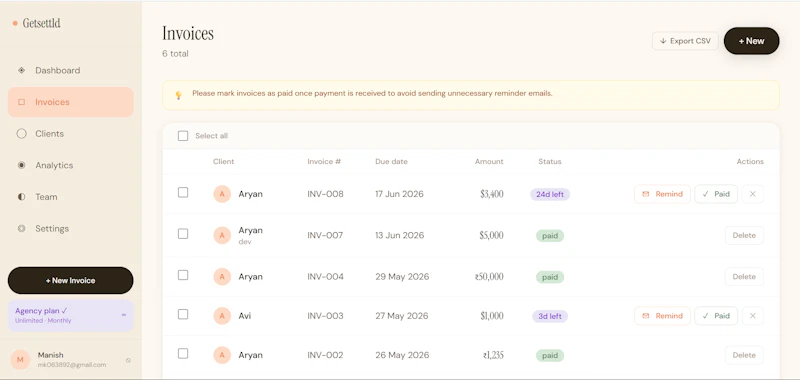Open the Dashboard page

70,70
